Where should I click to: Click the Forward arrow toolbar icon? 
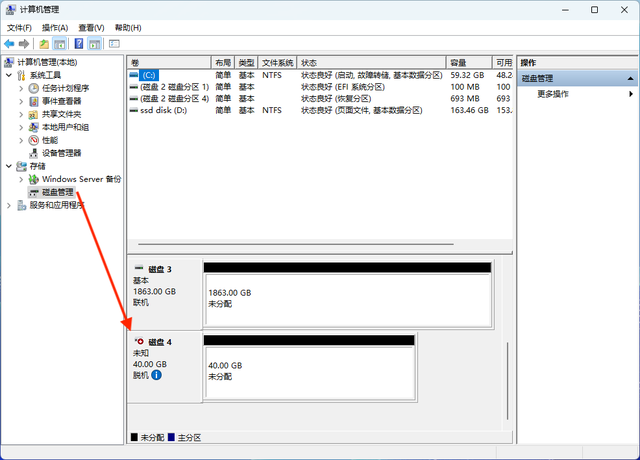pos(24,44)
